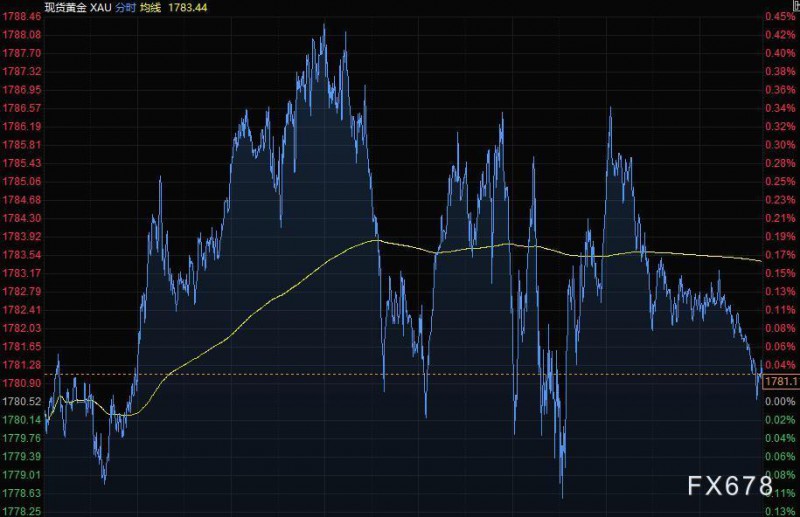Click the price axis label 1788.08
The width and height of the screenshot is (800, 517).
pos(21,35)
